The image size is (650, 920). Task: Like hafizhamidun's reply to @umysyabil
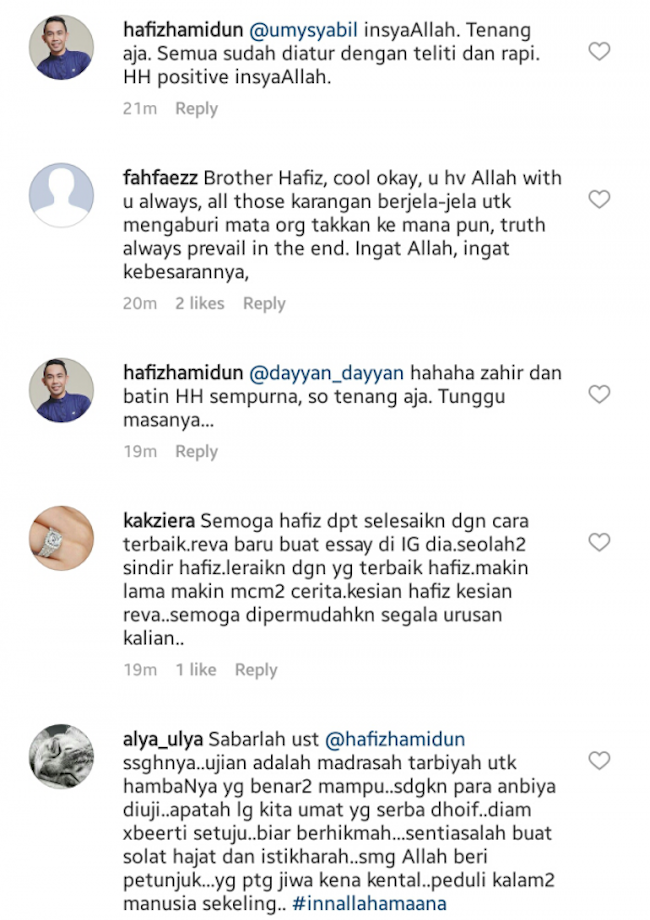[599, 52]
